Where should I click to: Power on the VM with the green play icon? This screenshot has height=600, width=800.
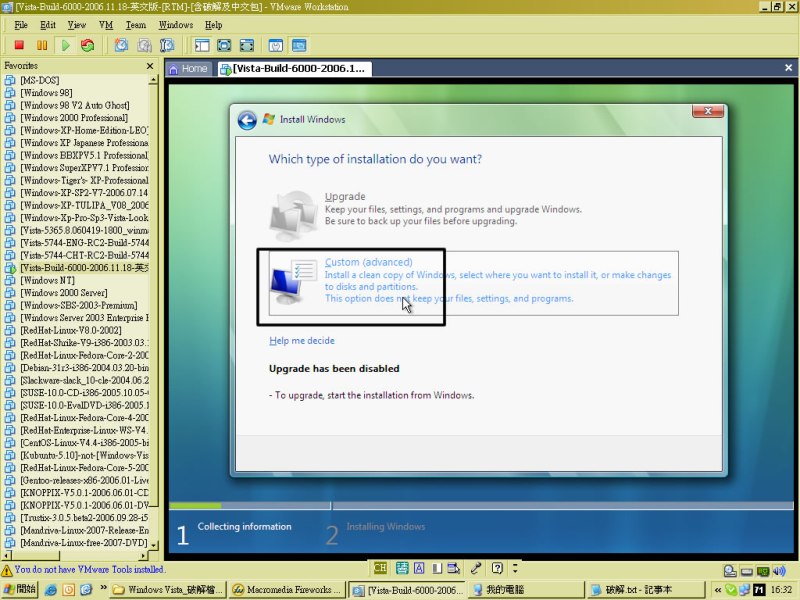65,45
